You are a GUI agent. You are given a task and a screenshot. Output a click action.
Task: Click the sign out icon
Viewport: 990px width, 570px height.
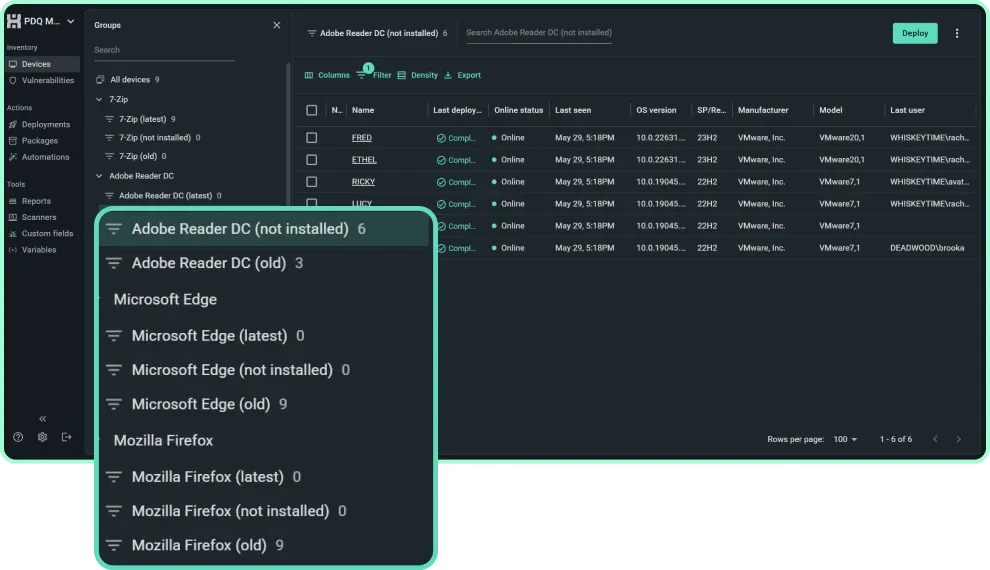(x=66, y=437)
